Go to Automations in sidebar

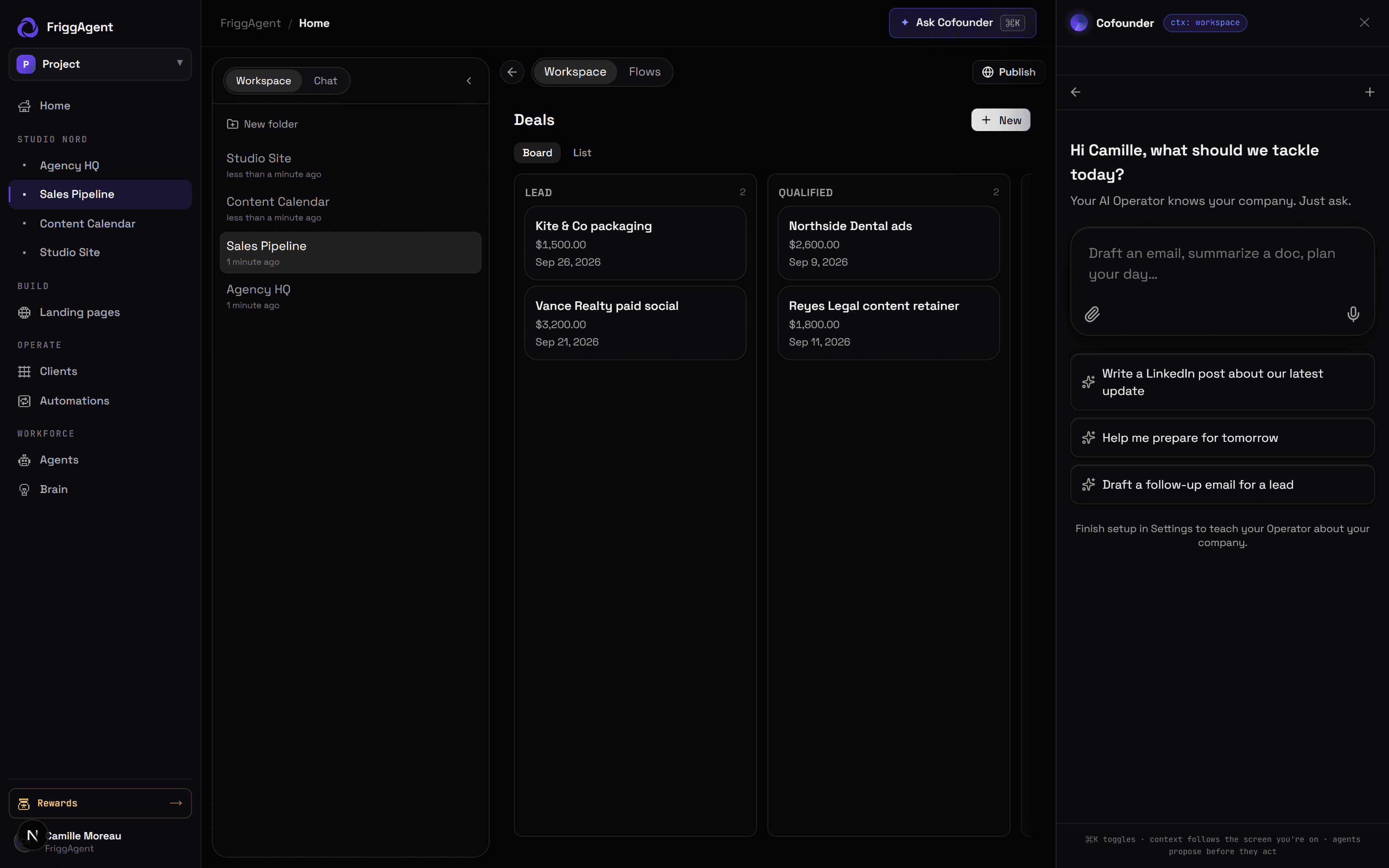click(100, 401)
